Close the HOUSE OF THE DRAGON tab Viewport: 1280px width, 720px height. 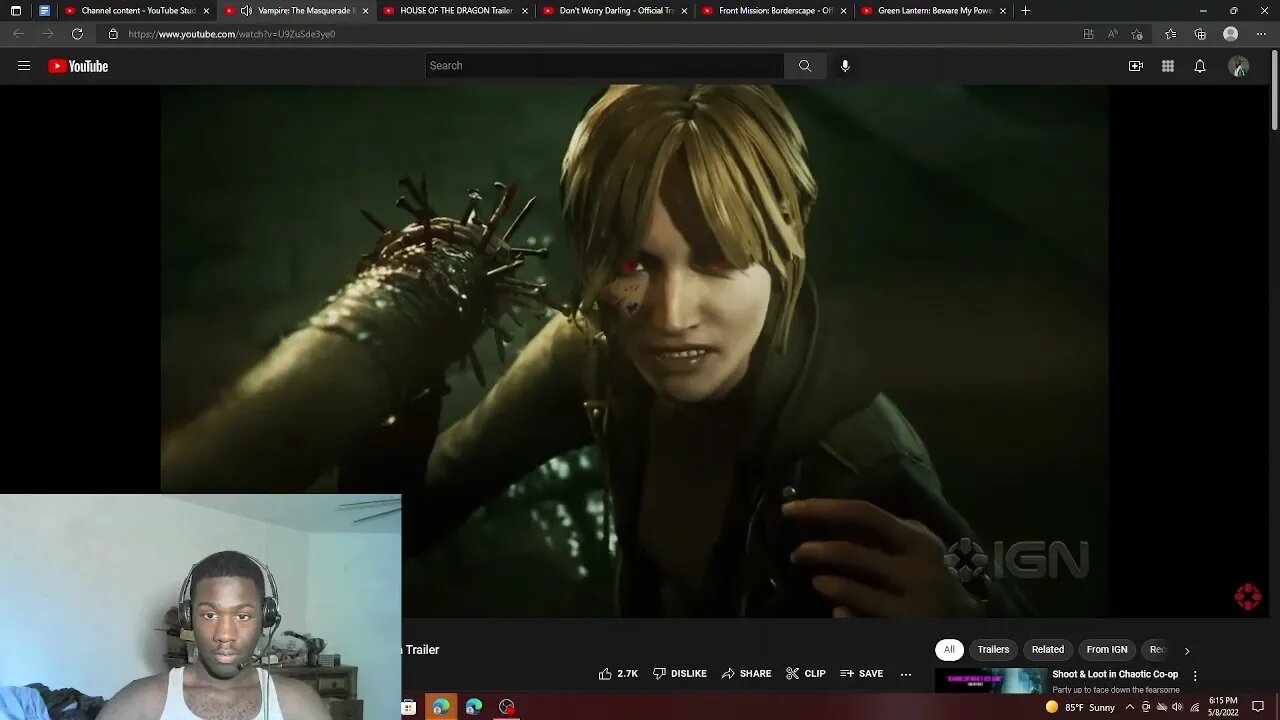(525, 11)
